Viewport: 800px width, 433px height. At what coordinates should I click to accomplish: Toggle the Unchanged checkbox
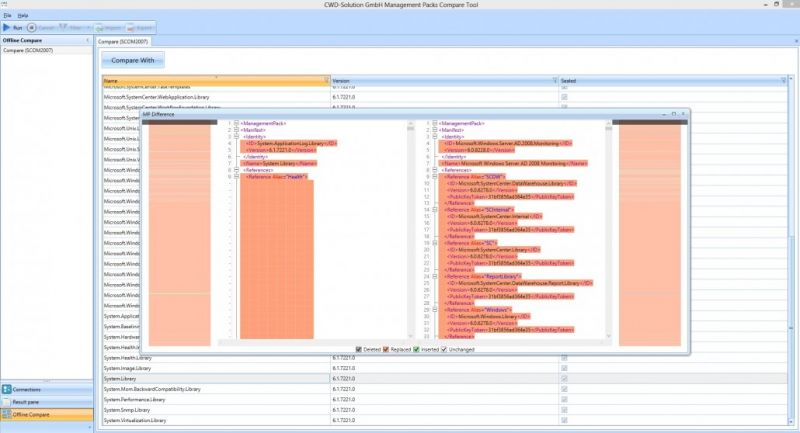click(444, 349)
